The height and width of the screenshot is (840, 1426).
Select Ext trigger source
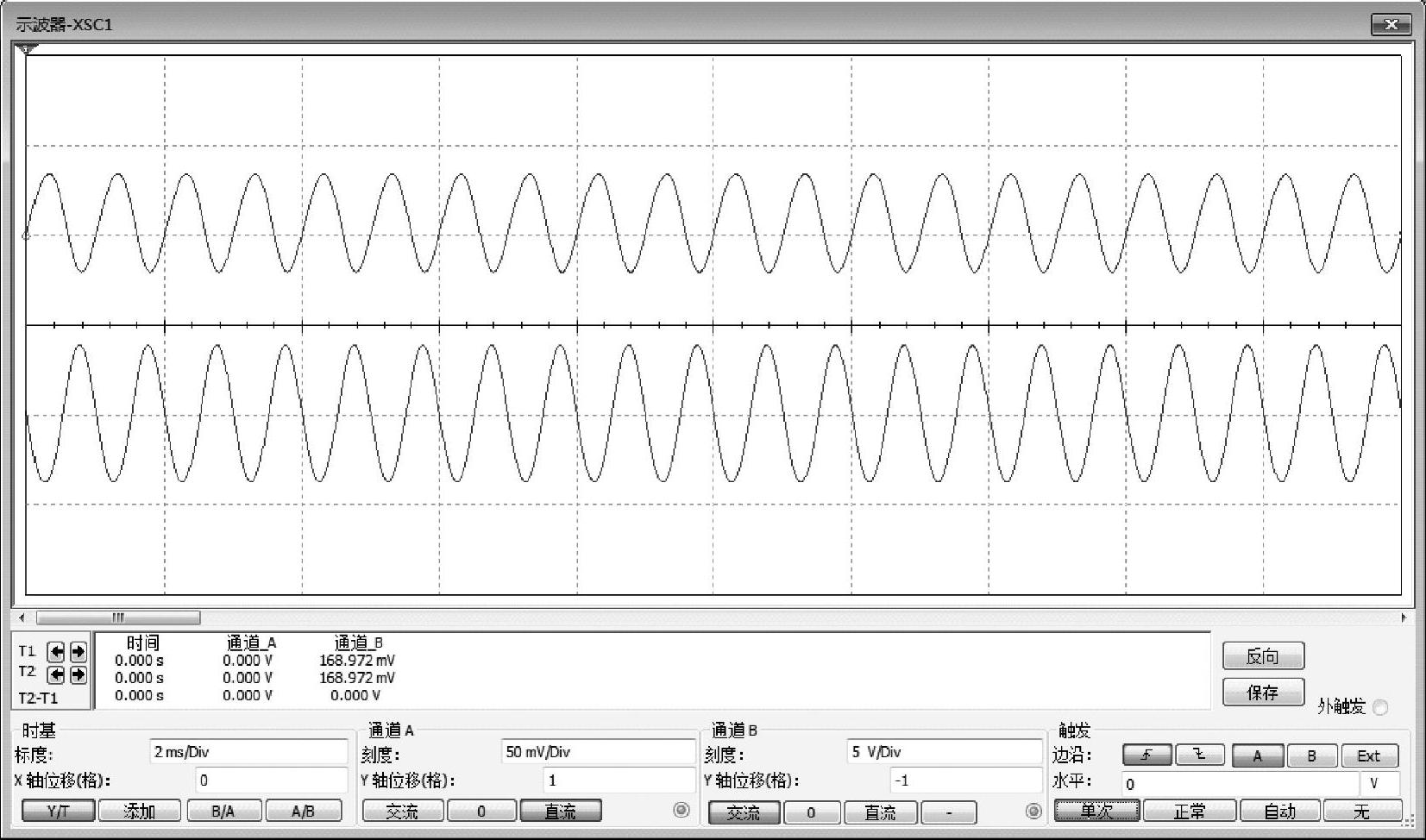(1369, 755)
